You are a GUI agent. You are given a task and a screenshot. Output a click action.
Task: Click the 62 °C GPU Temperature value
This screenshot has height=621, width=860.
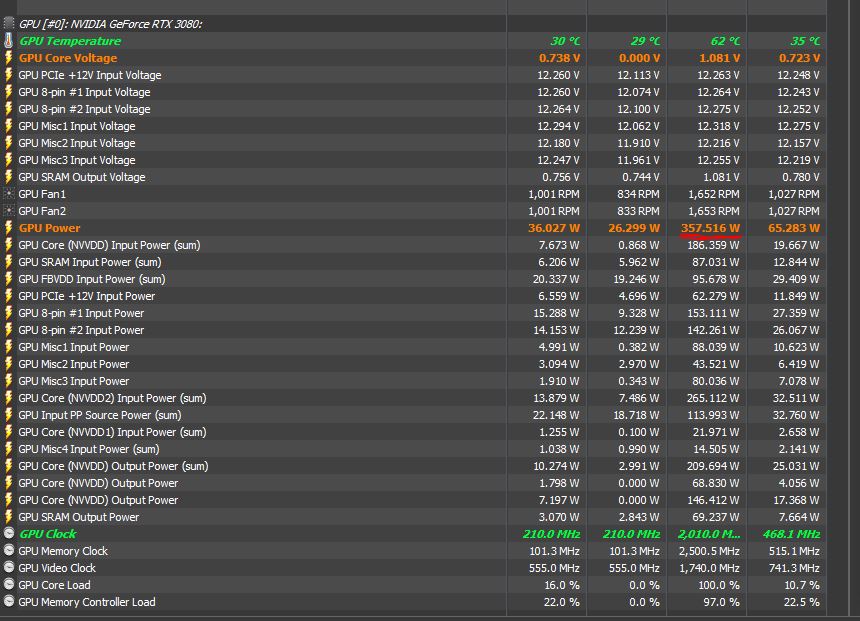pyautogui.click(x=725, y=41)
